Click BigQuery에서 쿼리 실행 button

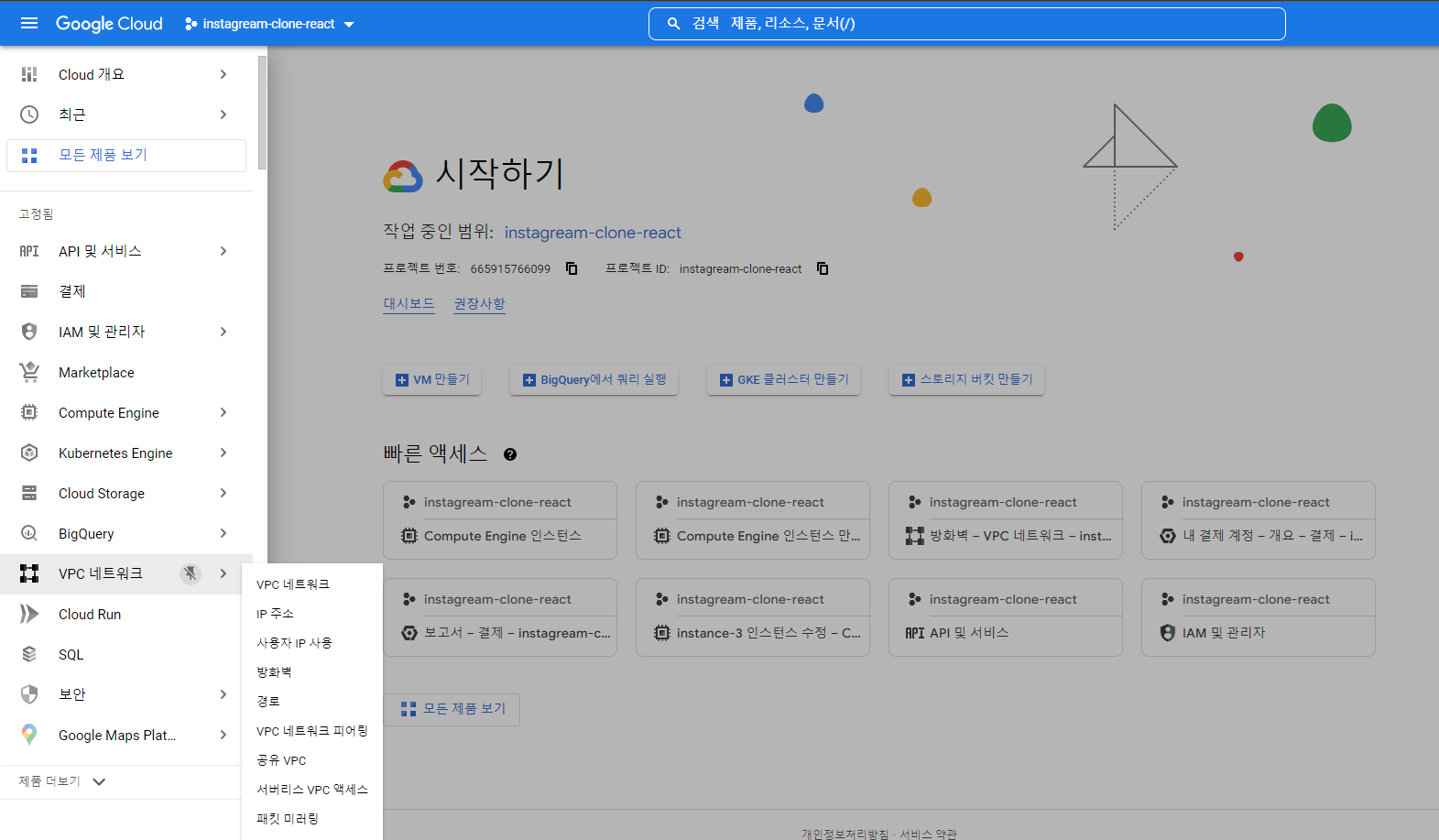(594, 379)
